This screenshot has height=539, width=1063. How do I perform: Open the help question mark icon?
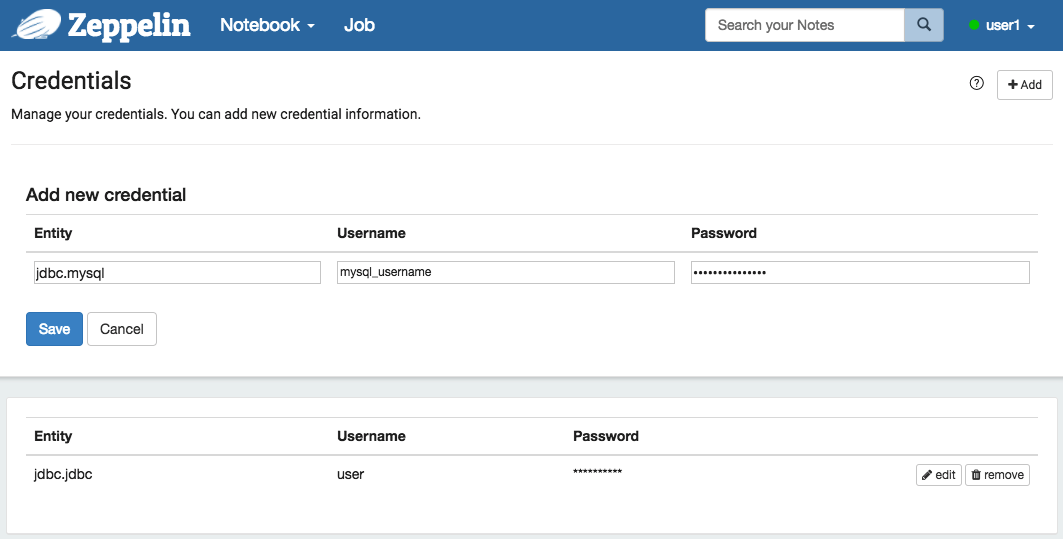[x=977, y=84]
